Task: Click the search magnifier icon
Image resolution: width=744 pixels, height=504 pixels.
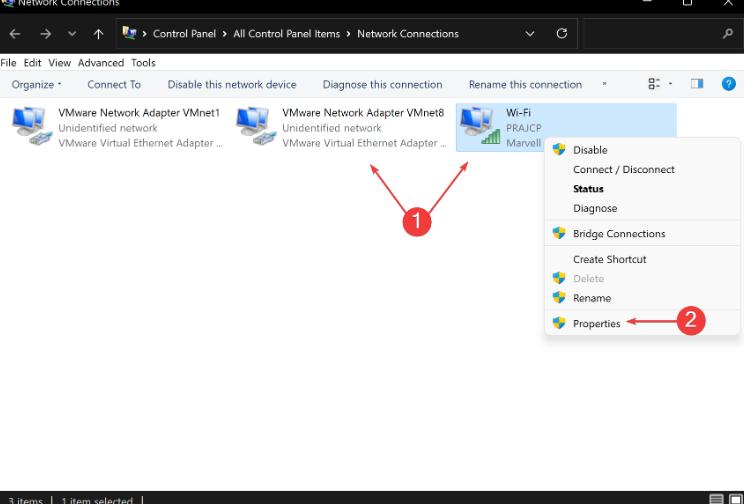Action: coord(728,34)
